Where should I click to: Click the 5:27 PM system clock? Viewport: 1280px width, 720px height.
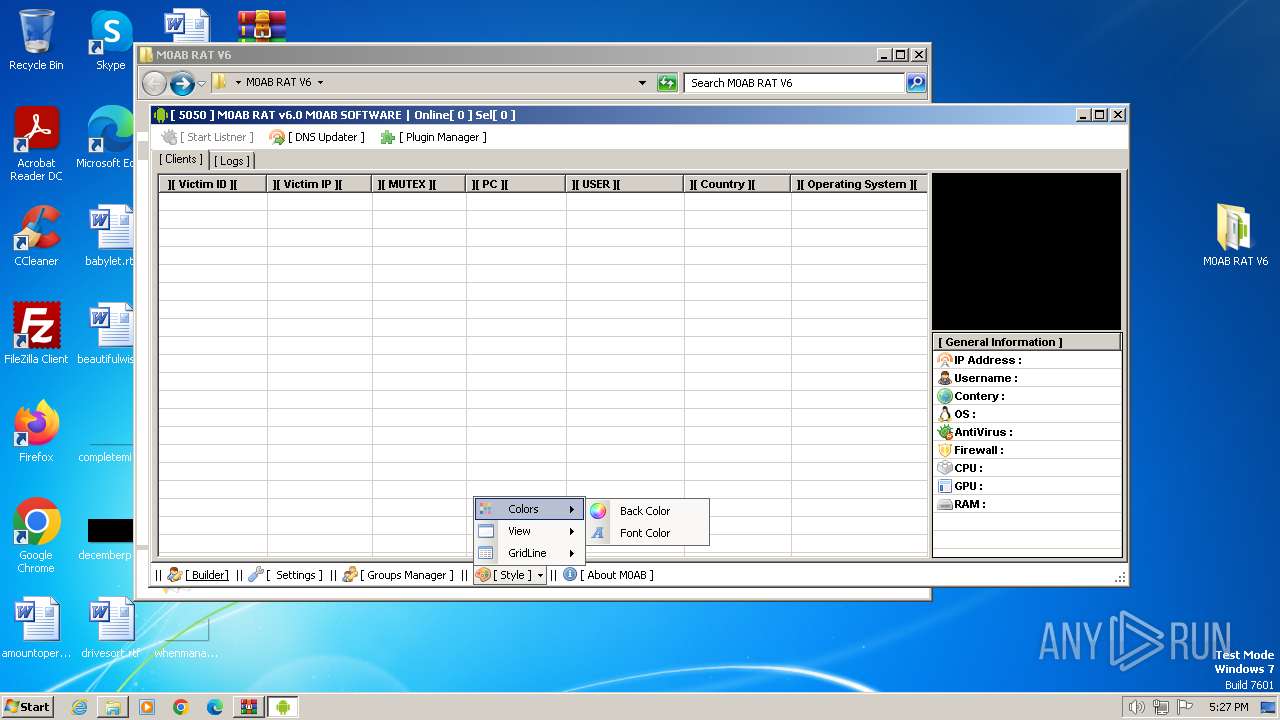tap(1228, 707)
